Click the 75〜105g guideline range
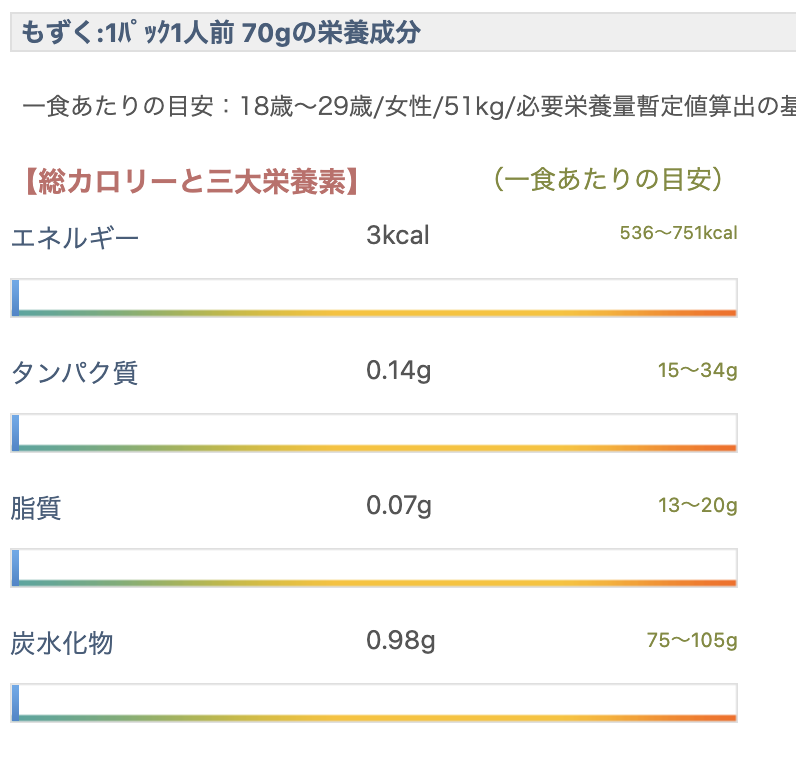796x762 pixels. [x=691, y=641]
